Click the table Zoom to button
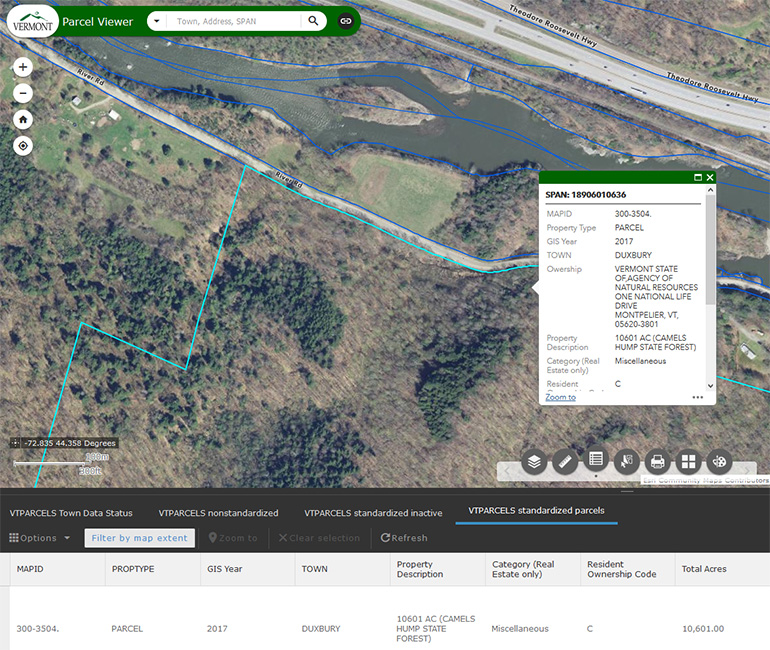The width and height of the screenshot is (770, 650). 233,538
